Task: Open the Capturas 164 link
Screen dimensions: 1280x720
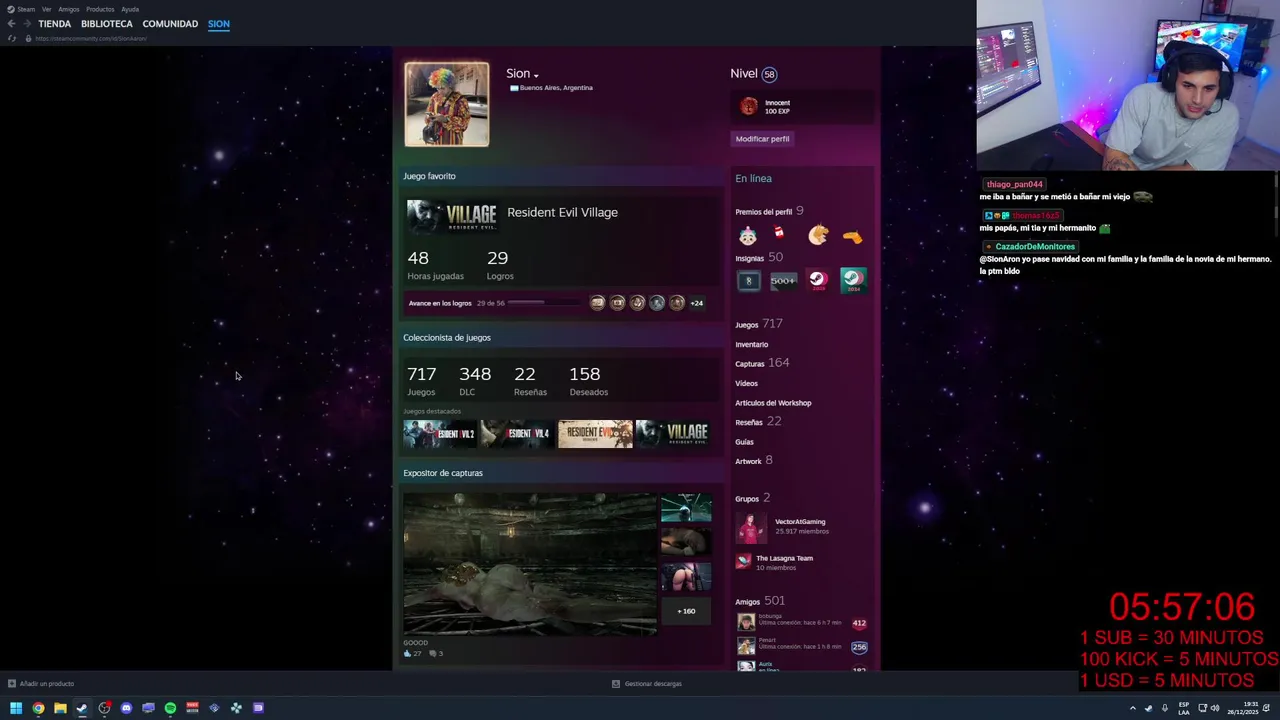Action: (762, 363)
